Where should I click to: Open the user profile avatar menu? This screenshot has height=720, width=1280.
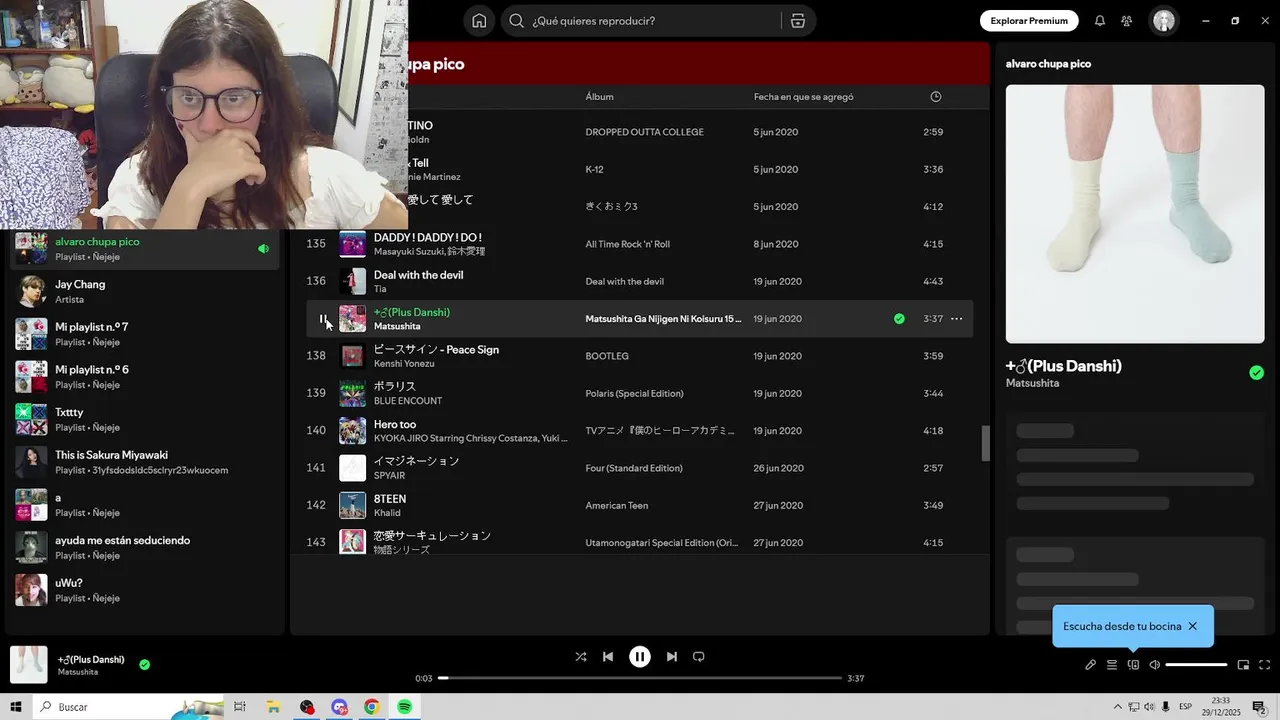(1164, 21)
